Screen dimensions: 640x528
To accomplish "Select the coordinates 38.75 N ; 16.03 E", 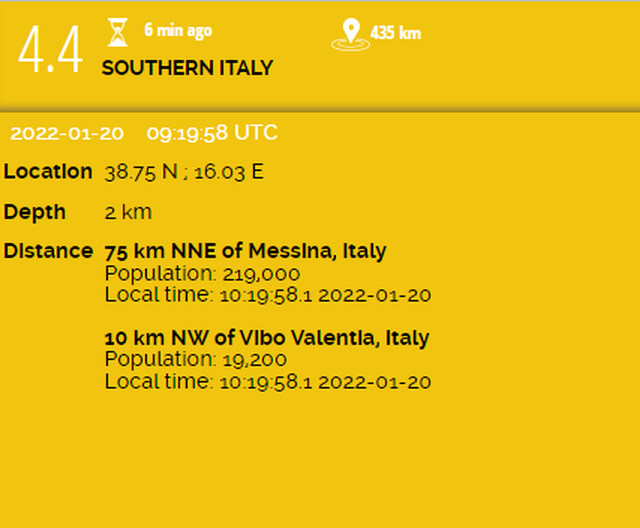I will click(184, 172).
